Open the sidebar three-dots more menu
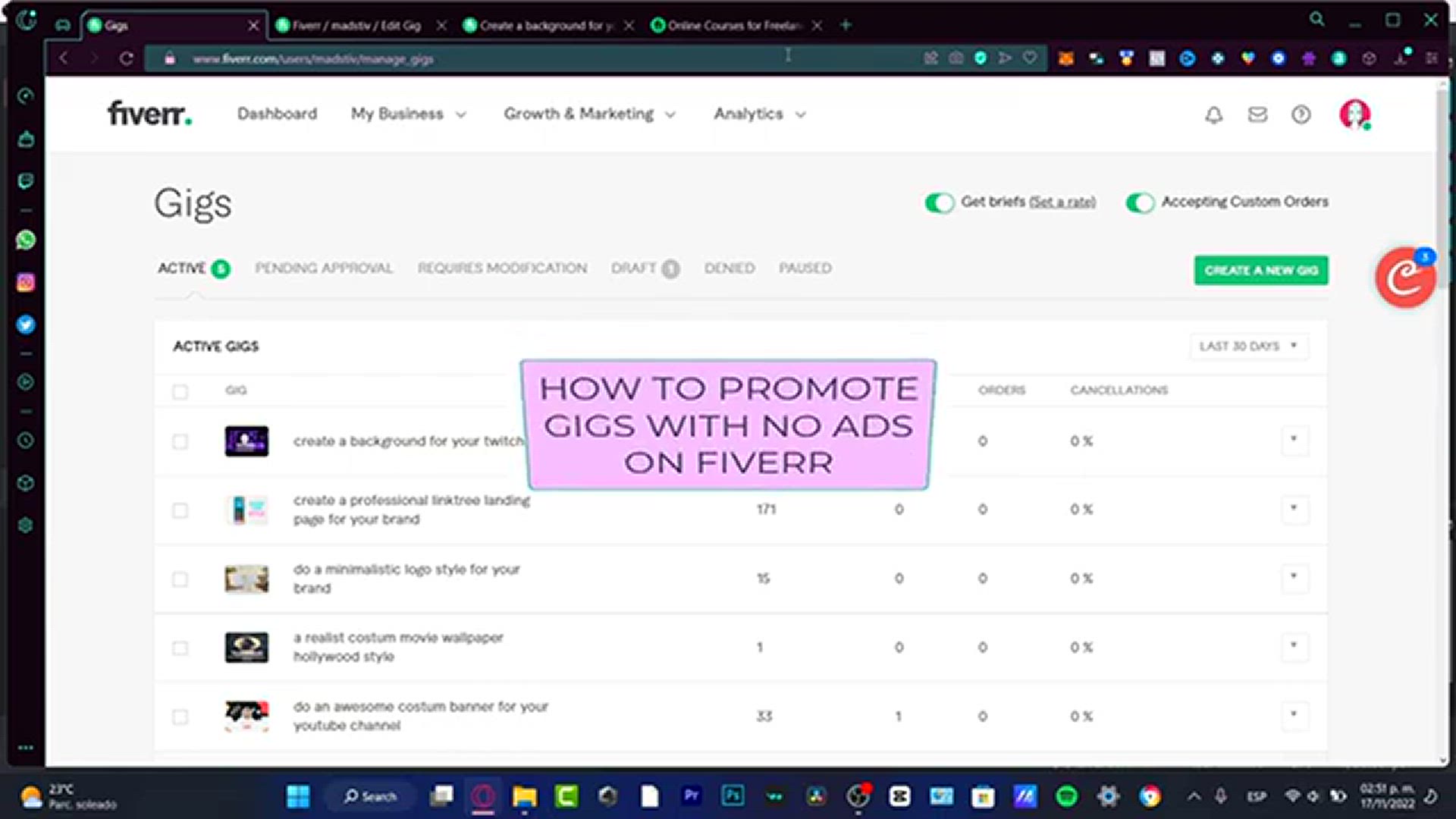The height and width of the screenshot is (819, 1456). pyautogui.click(x=26, y=748)
